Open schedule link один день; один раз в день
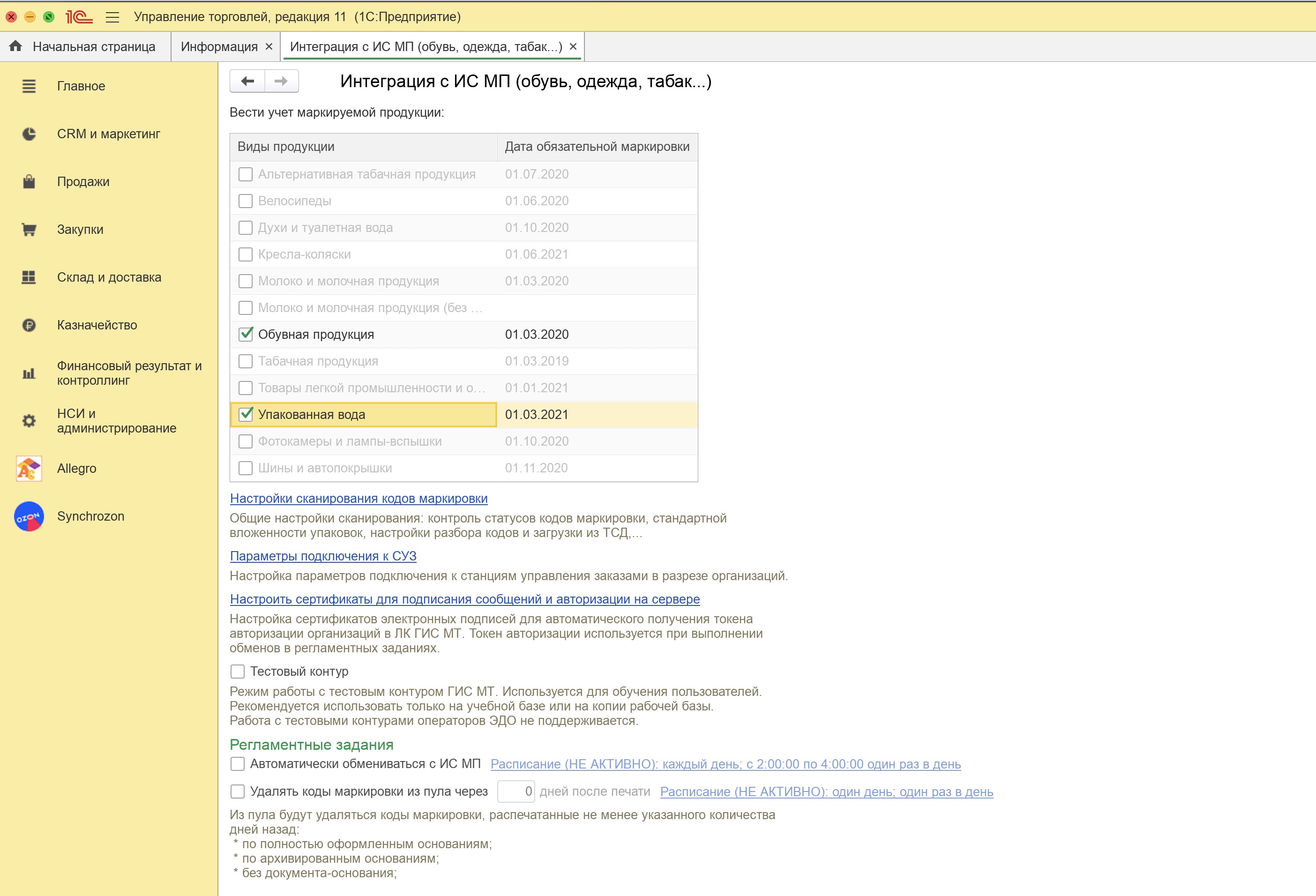 point(826,792)
